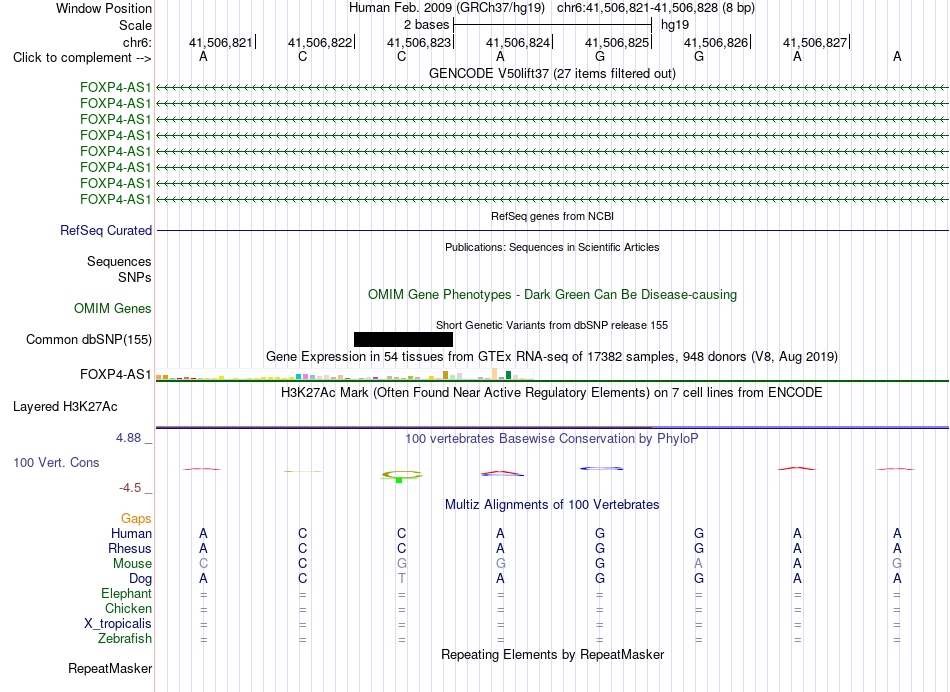The height and width of the screenshot is (692, 950).
Task: Open the RefSeq Curated track label
Action: 106,230
